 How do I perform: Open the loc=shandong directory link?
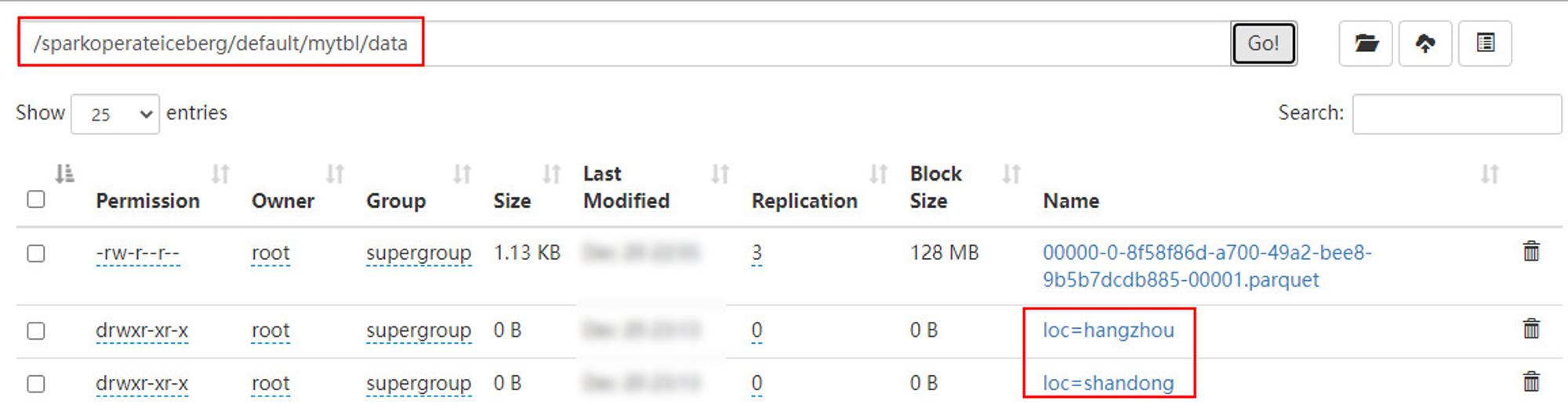click(x=1108, y=383)
